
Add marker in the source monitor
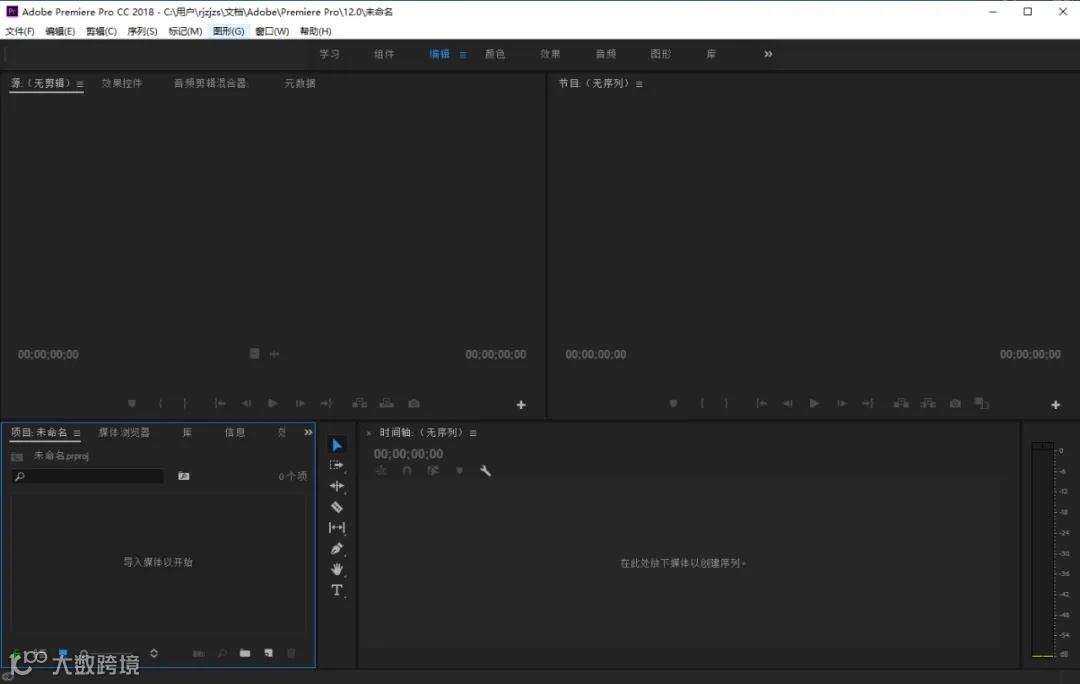tap(132, 404)
